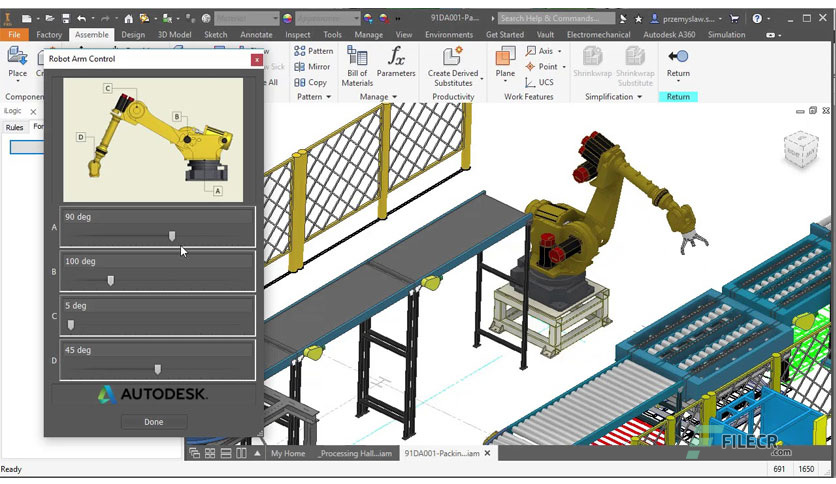Open the Point dropdown arrow
Viewport: 836px width, 484px height.
564,67
